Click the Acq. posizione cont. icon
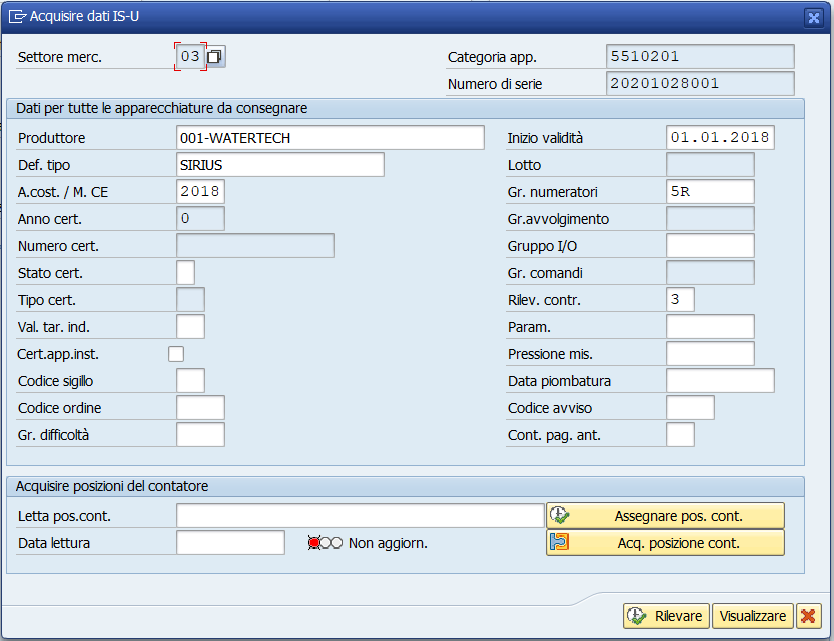The image size is (834, 641). 560,542
